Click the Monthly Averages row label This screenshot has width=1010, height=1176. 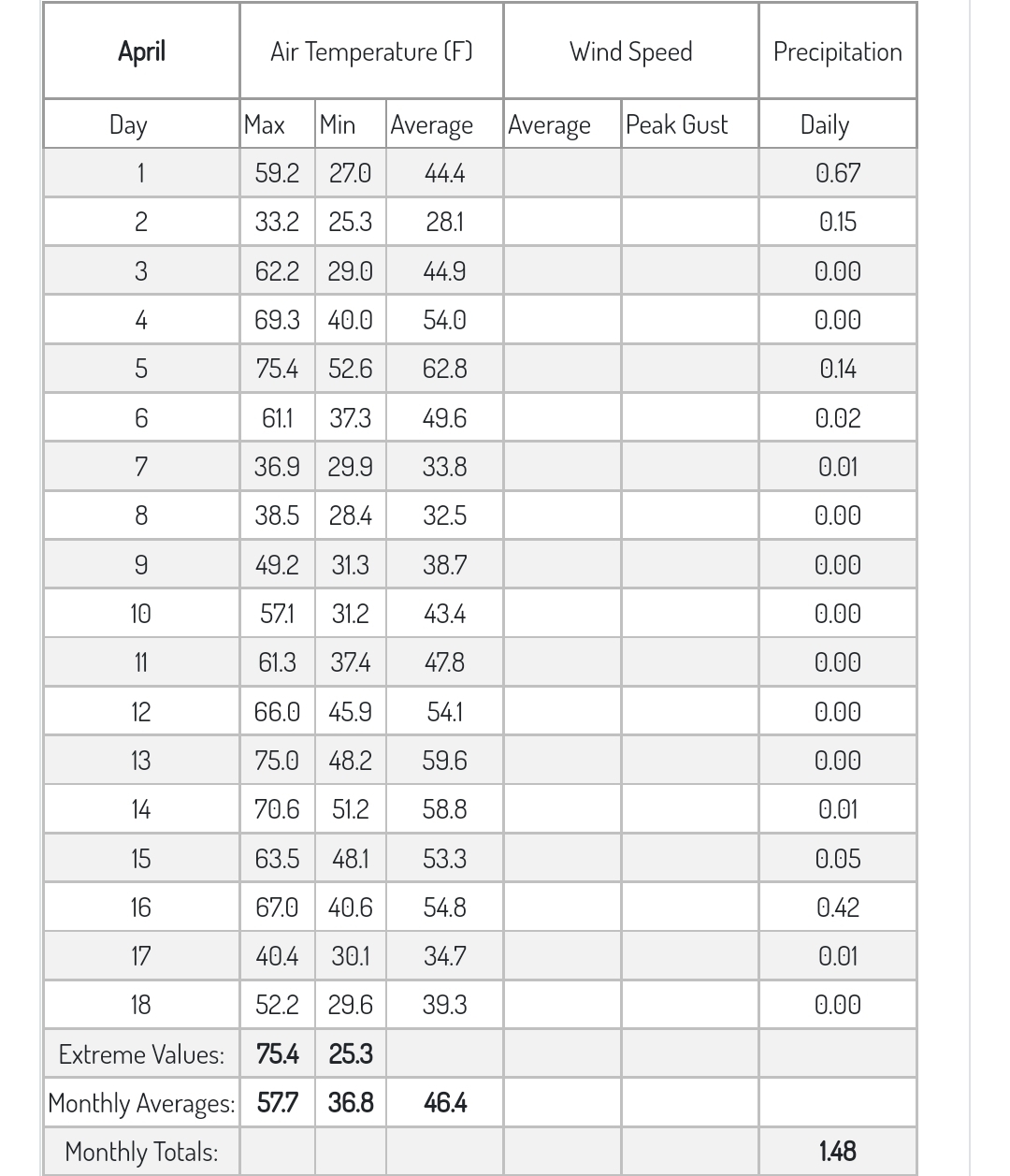pos(141,1103)
